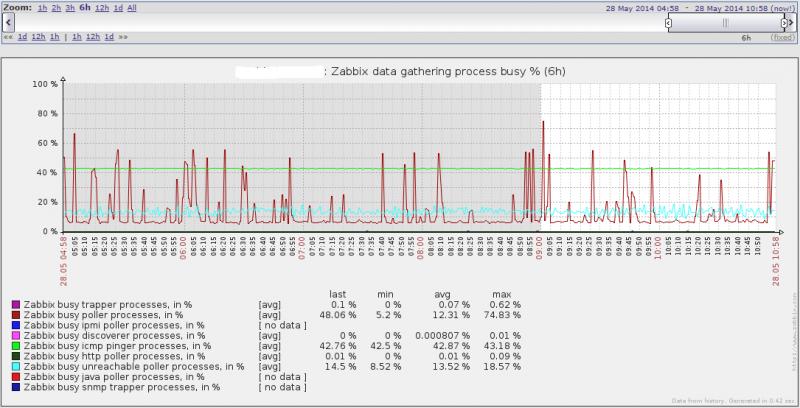This screenshot has height=408, width=800.
Task: Shift time forward by 1d
Action: pyautogui.click(x=109, y=37)
